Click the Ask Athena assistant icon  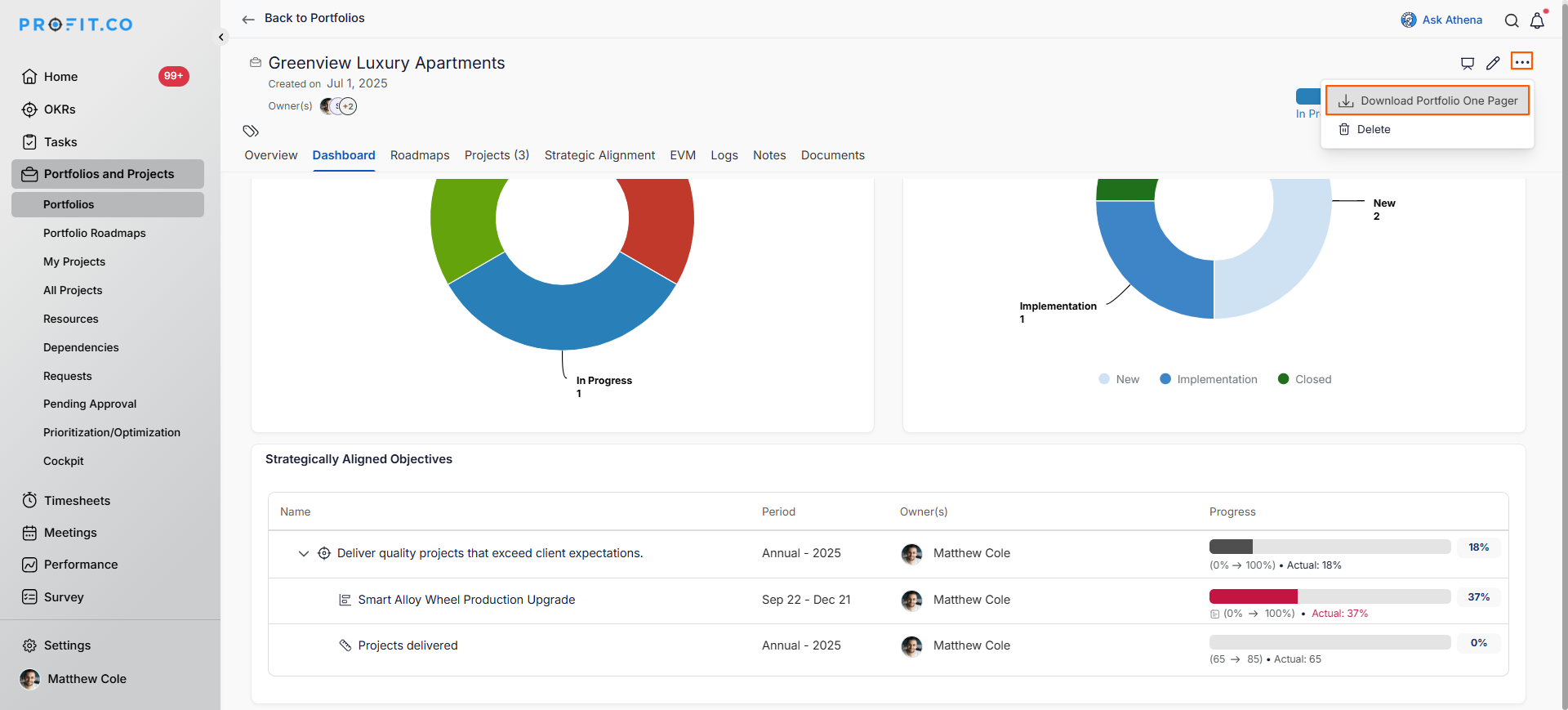[1409, 20]
